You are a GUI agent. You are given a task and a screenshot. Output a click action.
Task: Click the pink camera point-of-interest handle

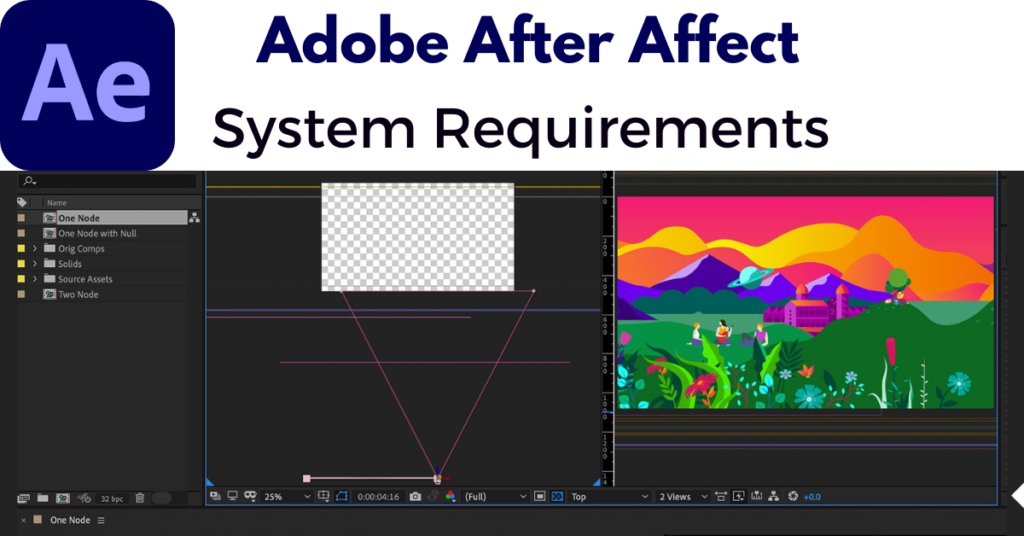click(306, 479)
